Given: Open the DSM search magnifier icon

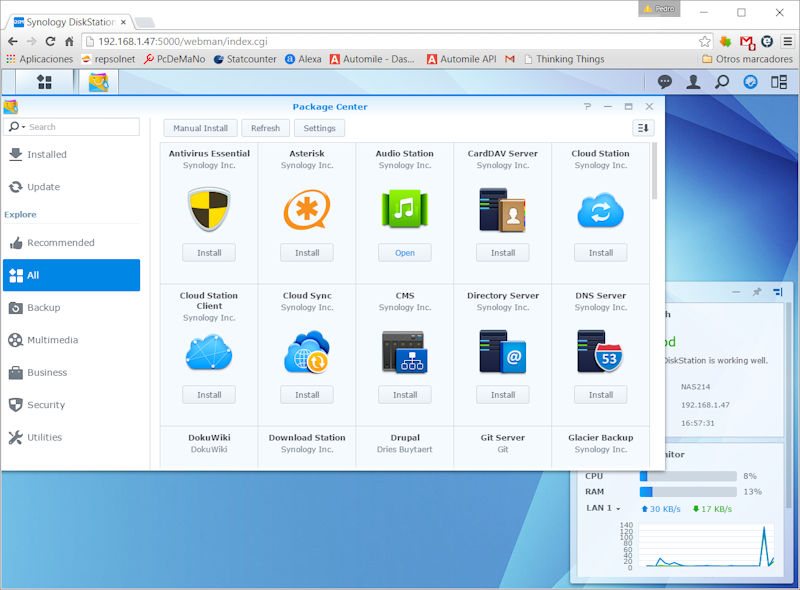Looking at the screenshot, I should (x=721, y=82).
